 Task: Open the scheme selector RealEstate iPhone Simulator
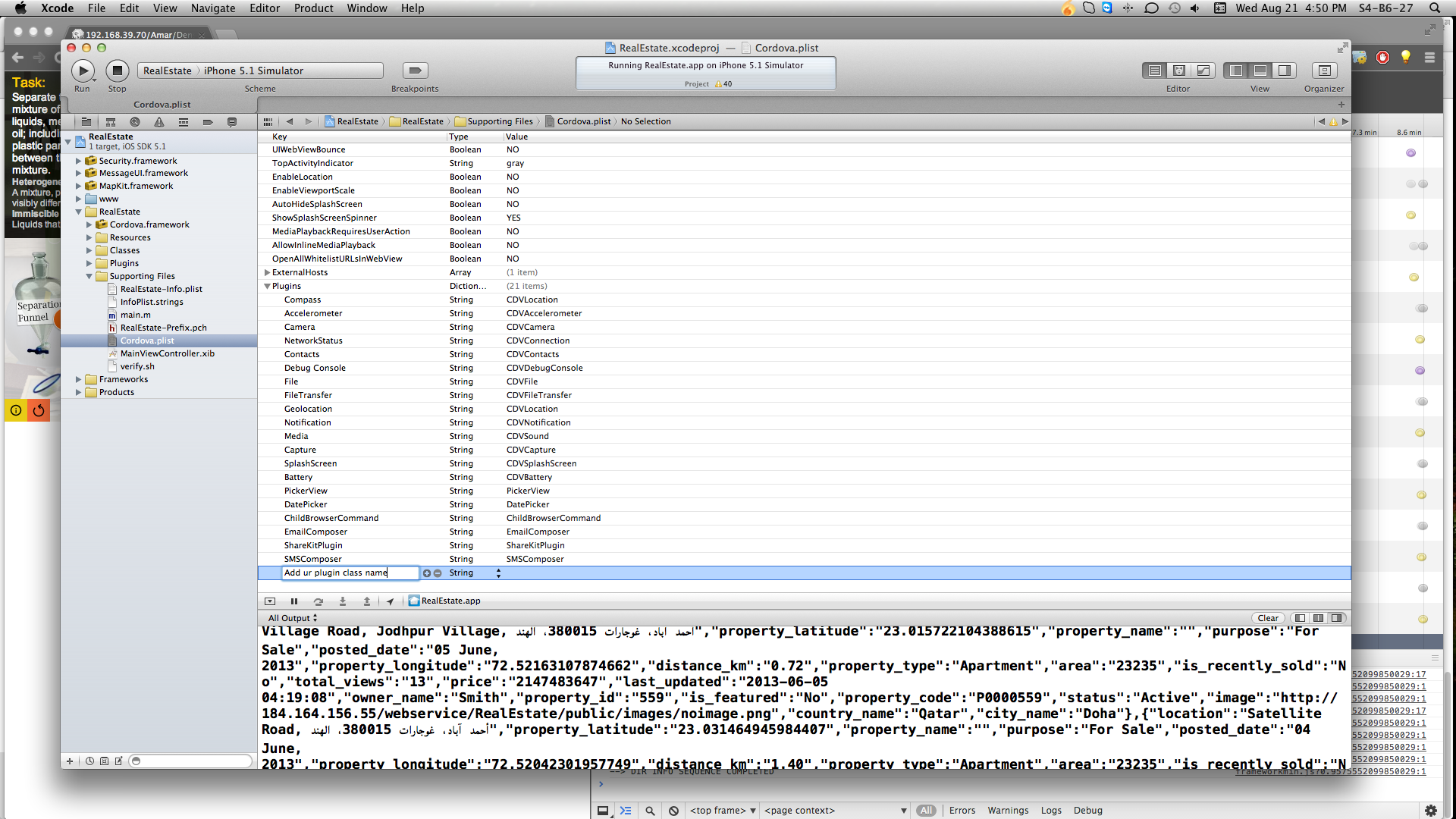point(260,71)
